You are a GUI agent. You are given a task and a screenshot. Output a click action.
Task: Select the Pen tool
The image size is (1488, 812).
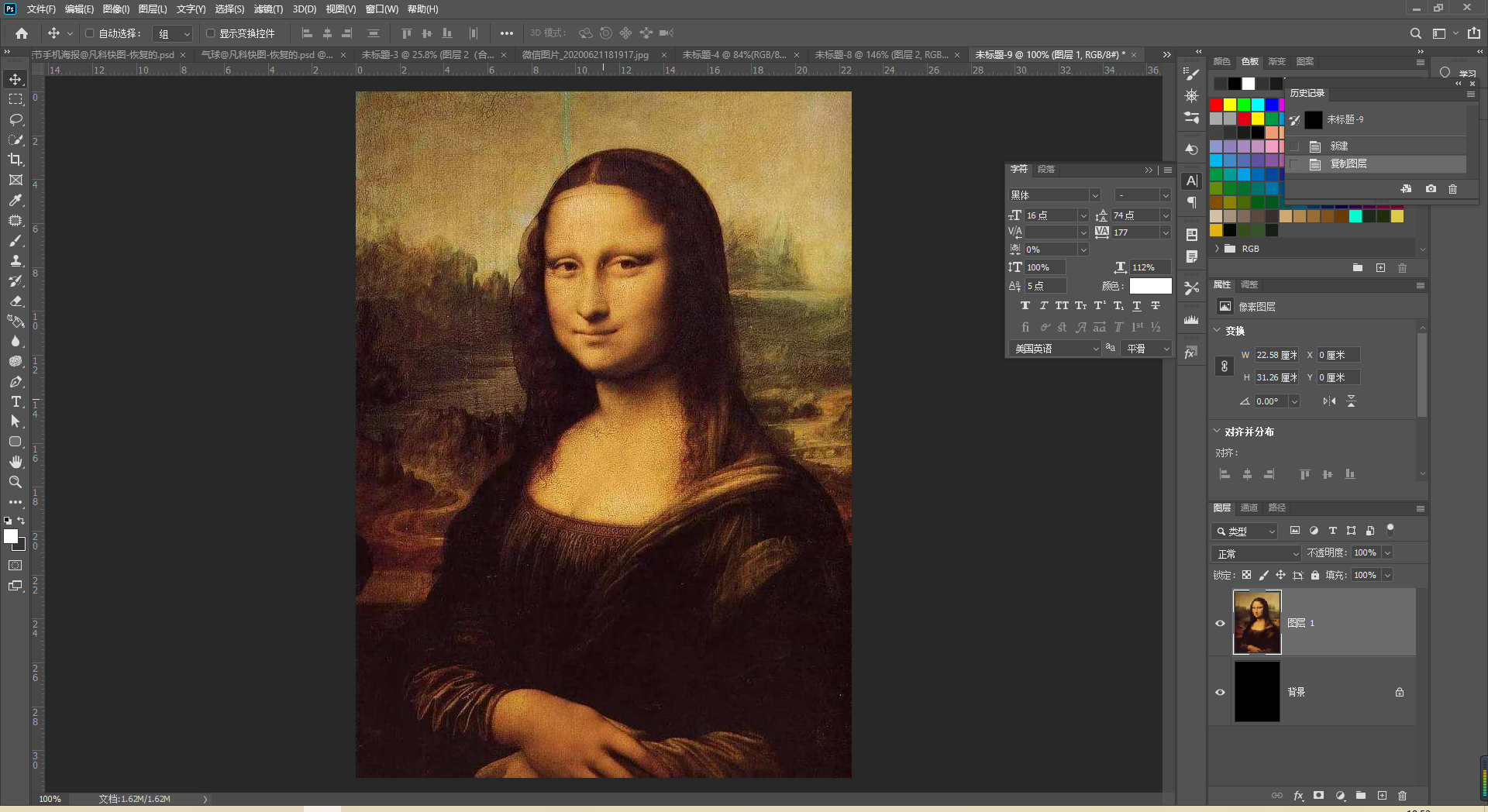tap(15, 381)
